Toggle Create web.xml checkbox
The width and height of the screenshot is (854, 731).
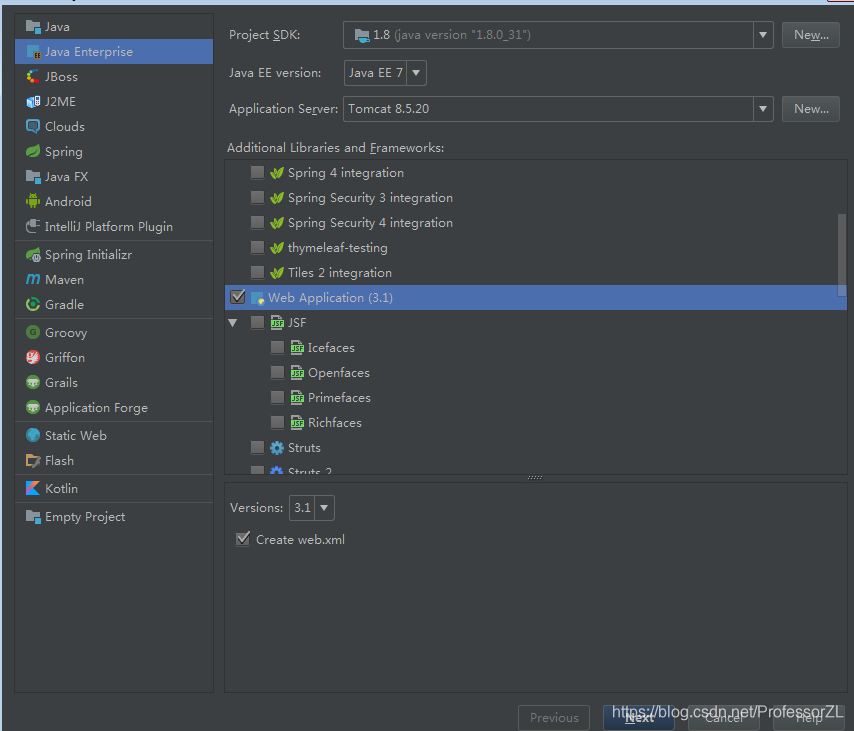243,539
